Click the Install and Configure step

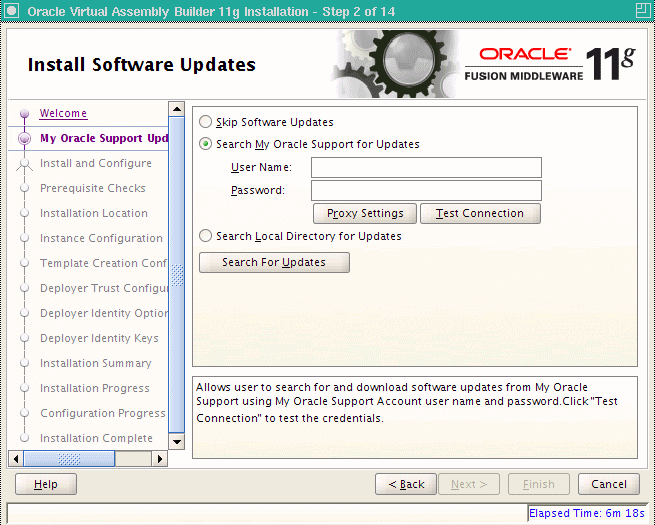point(96,163)
